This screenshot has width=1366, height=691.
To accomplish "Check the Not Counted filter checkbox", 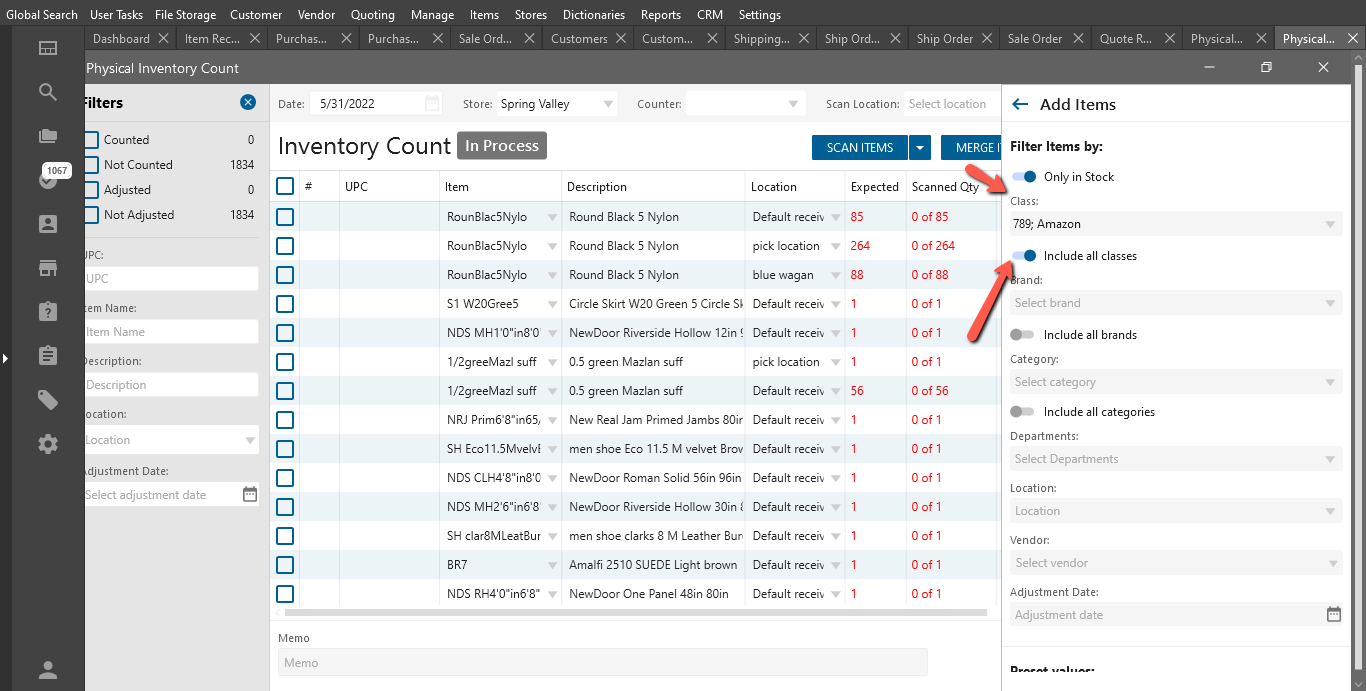I will click(x=91, y=165).
